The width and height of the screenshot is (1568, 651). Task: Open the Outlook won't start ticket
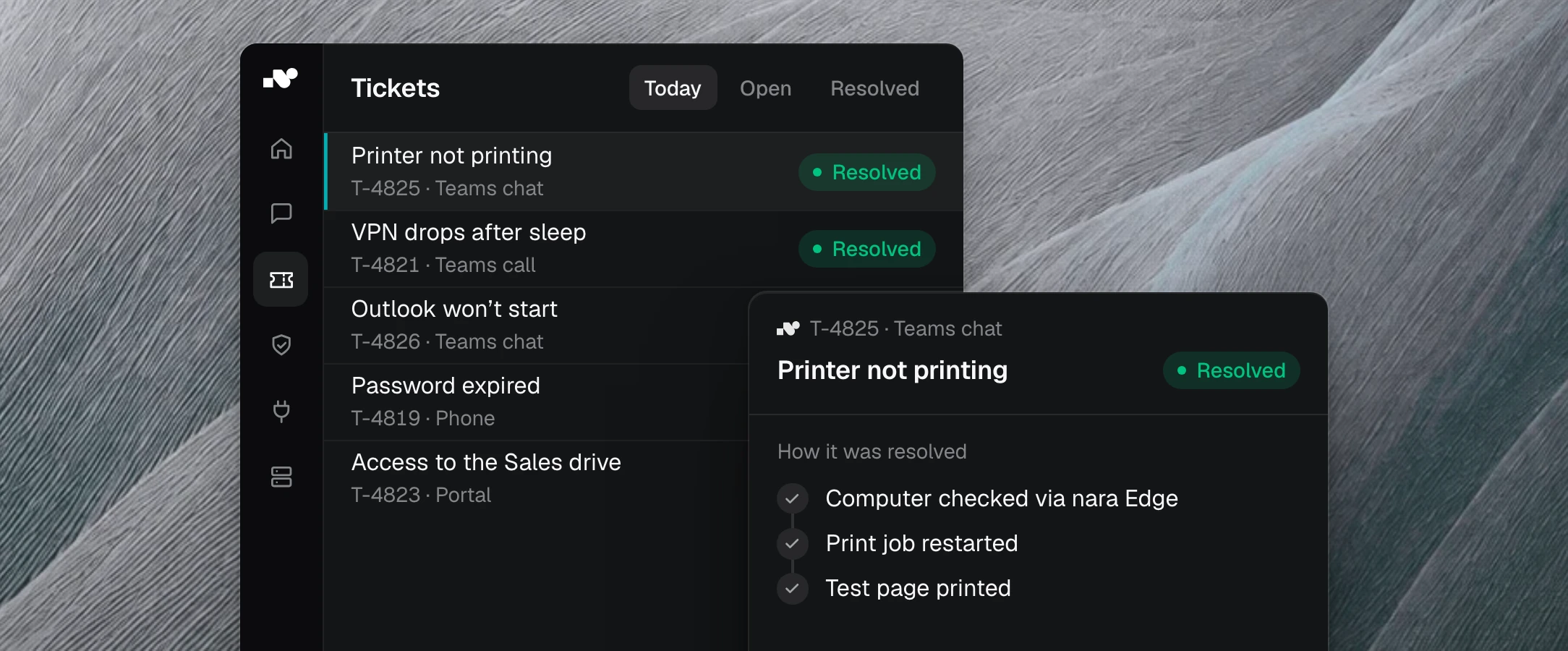[536, 325]
